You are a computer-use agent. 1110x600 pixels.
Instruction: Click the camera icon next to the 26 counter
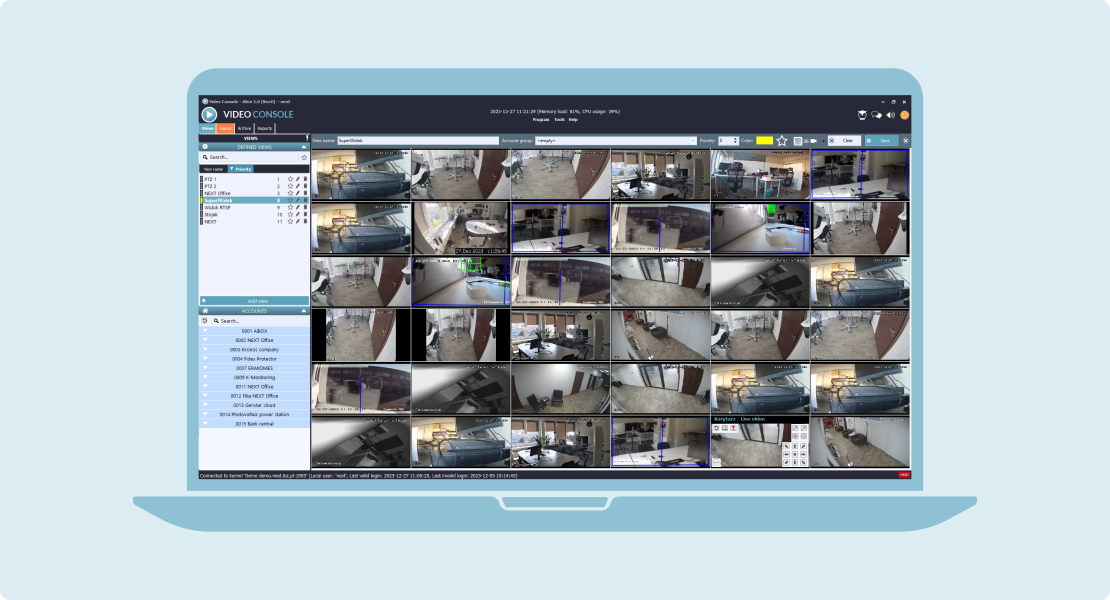click(x=814, y=140)
